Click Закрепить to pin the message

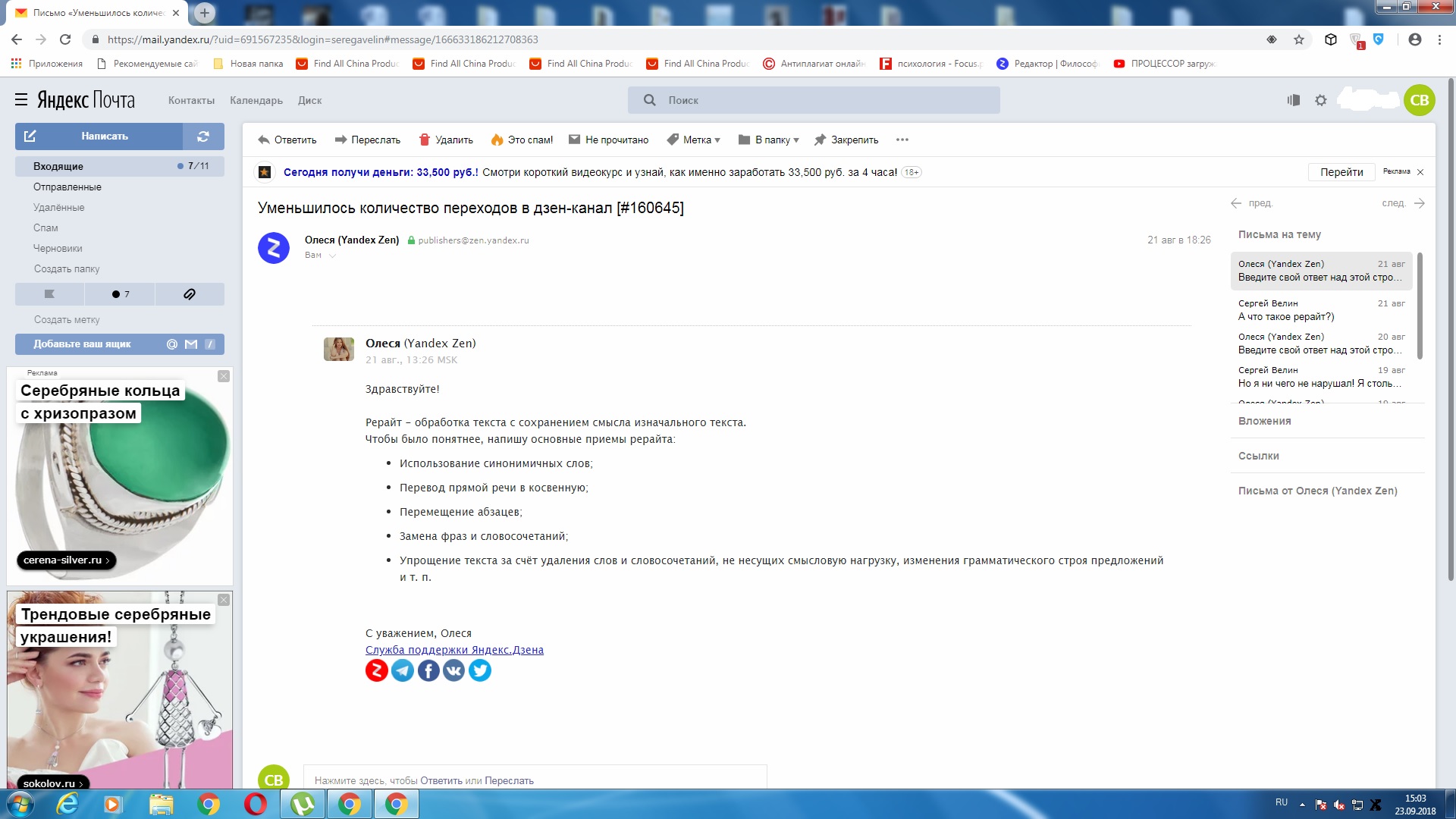click(846, 140)
